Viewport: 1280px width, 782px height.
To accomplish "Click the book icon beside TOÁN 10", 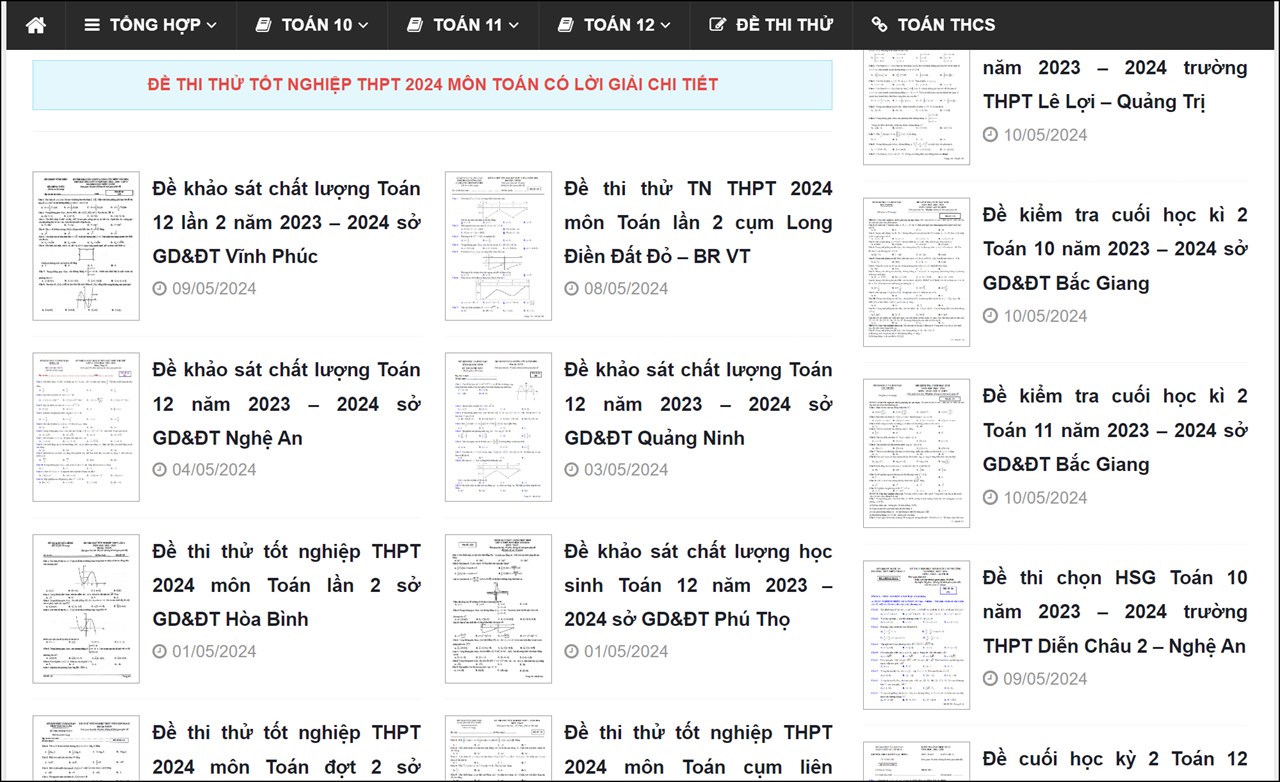I will pos(263,25).
